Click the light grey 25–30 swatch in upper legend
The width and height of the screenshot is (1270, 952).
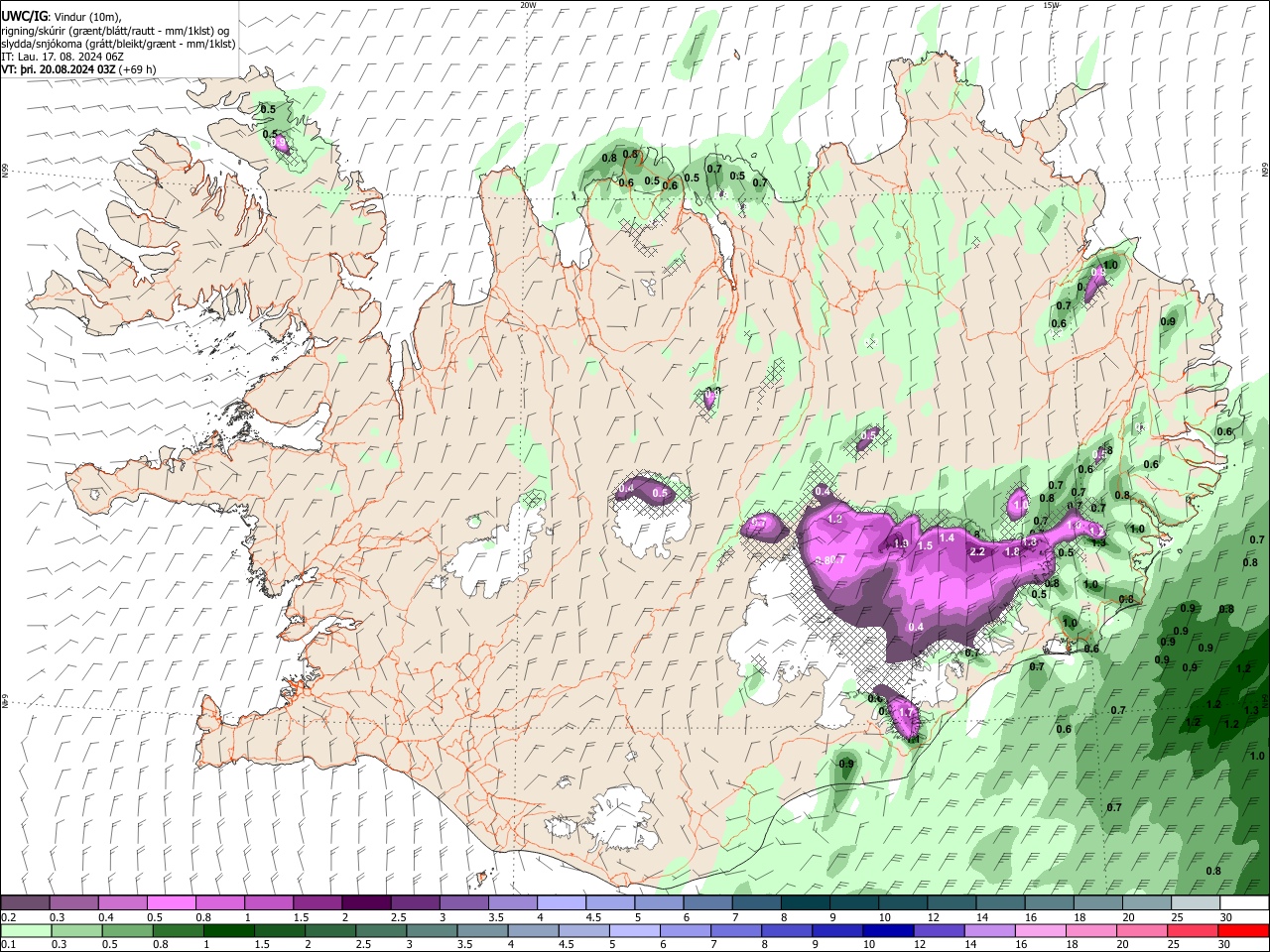(1195, 902)
